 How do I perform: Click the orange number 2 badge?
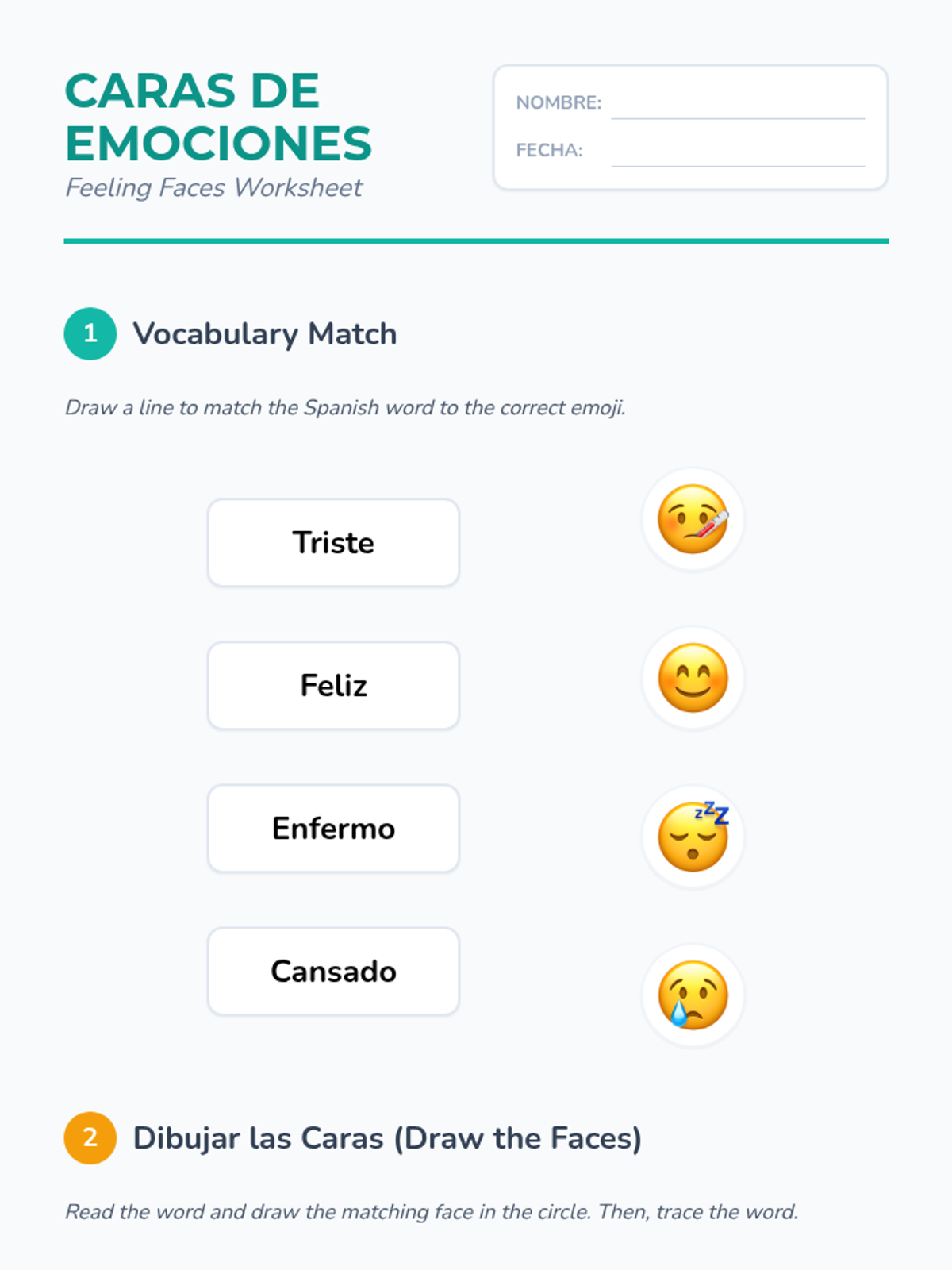coord(90,1137)
